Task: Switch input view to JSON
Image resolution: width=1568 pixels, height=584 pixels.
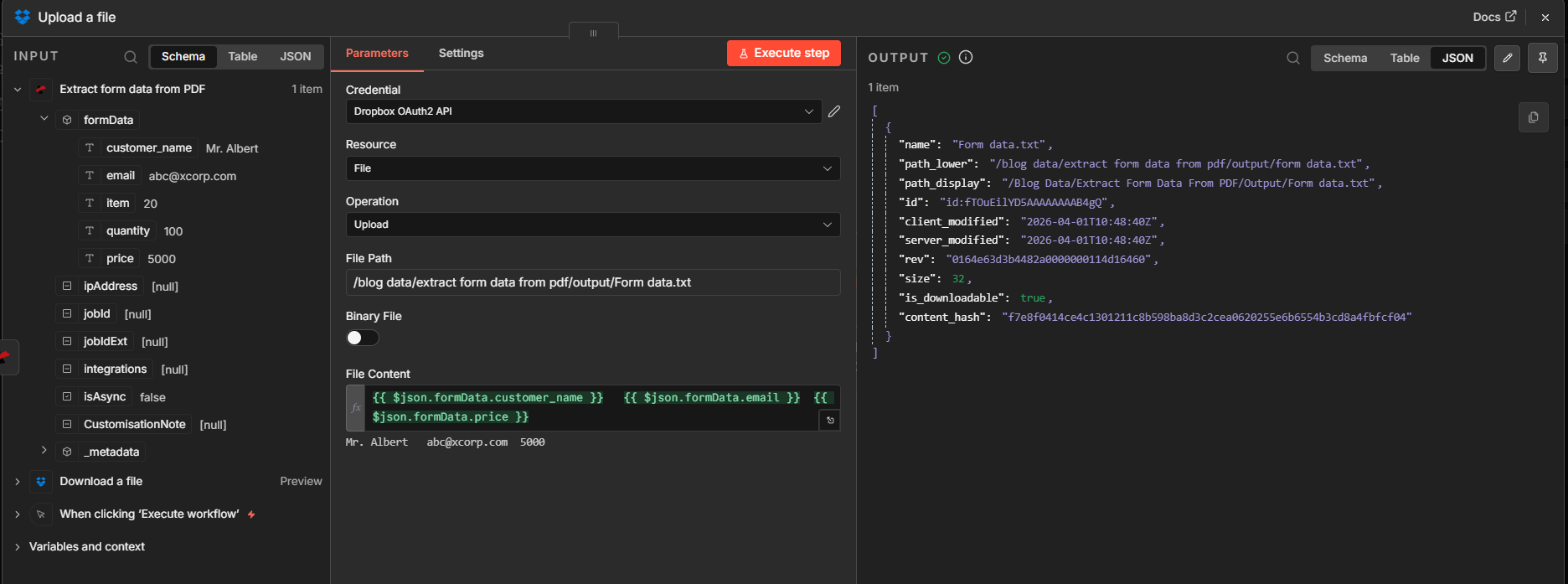Action: pyautogui.click(x=295, y=56)
